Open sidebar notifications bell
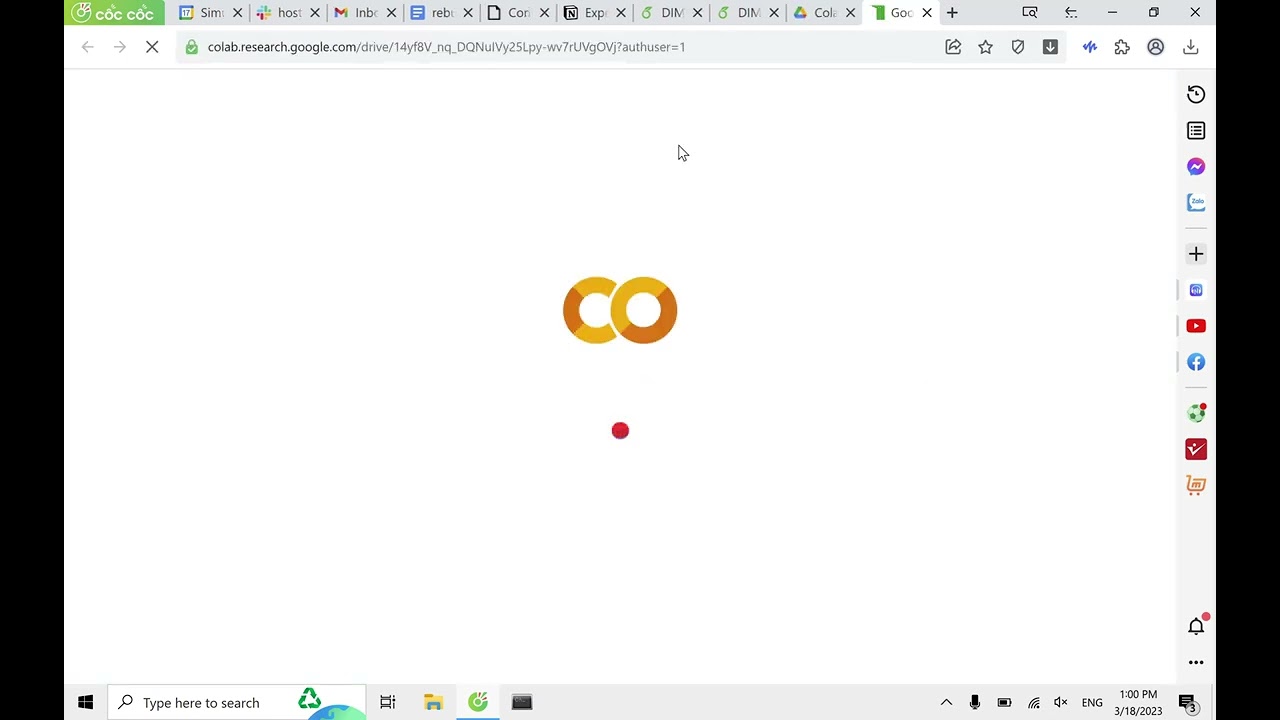This screenshot has height=720, width=1280. [1196, 626]
